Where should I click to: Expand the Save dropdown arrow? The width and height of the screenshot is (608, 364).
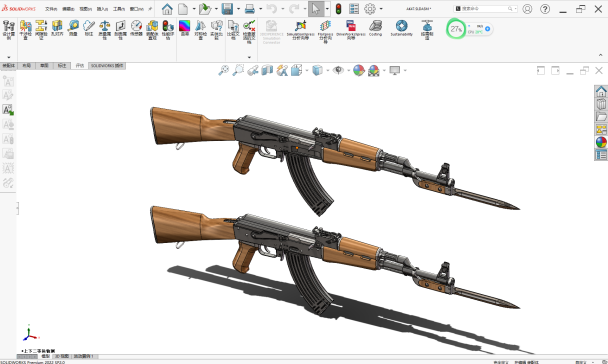point(238,9)
